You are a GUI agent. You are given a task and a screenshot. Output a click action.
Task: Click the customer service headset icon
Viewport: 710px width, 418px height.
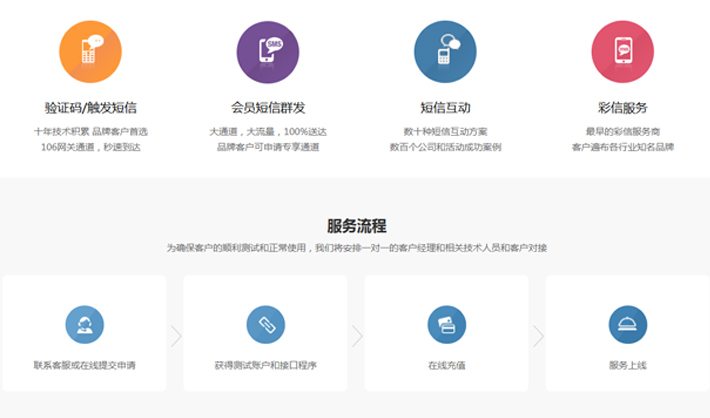pos(85,325)
